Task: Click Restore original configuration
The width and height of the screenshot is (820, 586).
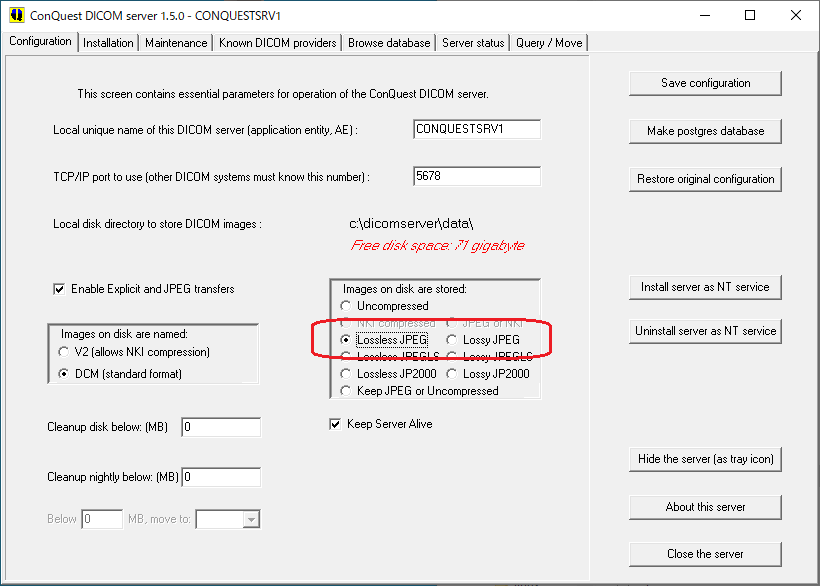Action: pos(705,179)
